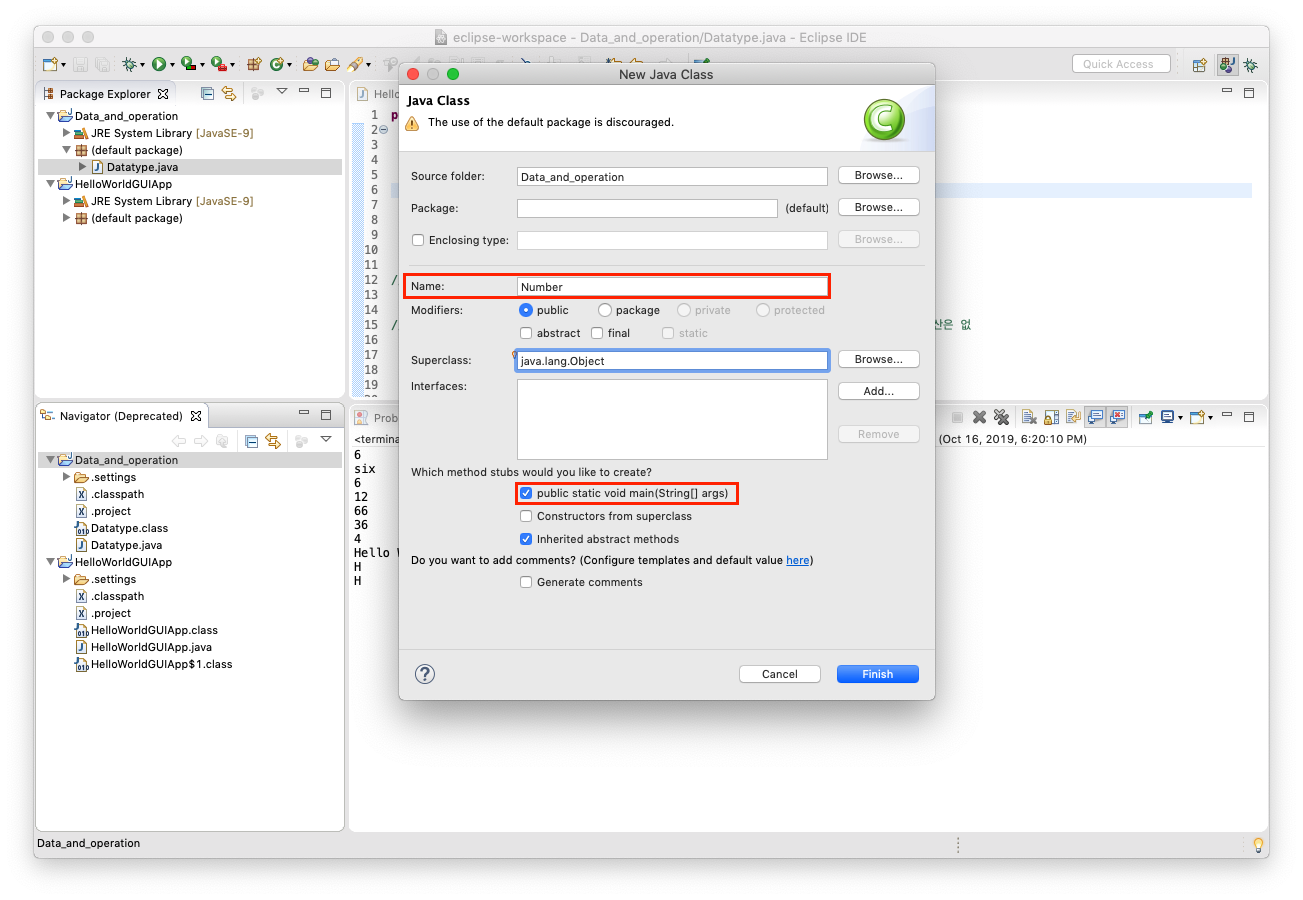
Task: Click the Open Type toolbar icon
Action: pos(311,64)
